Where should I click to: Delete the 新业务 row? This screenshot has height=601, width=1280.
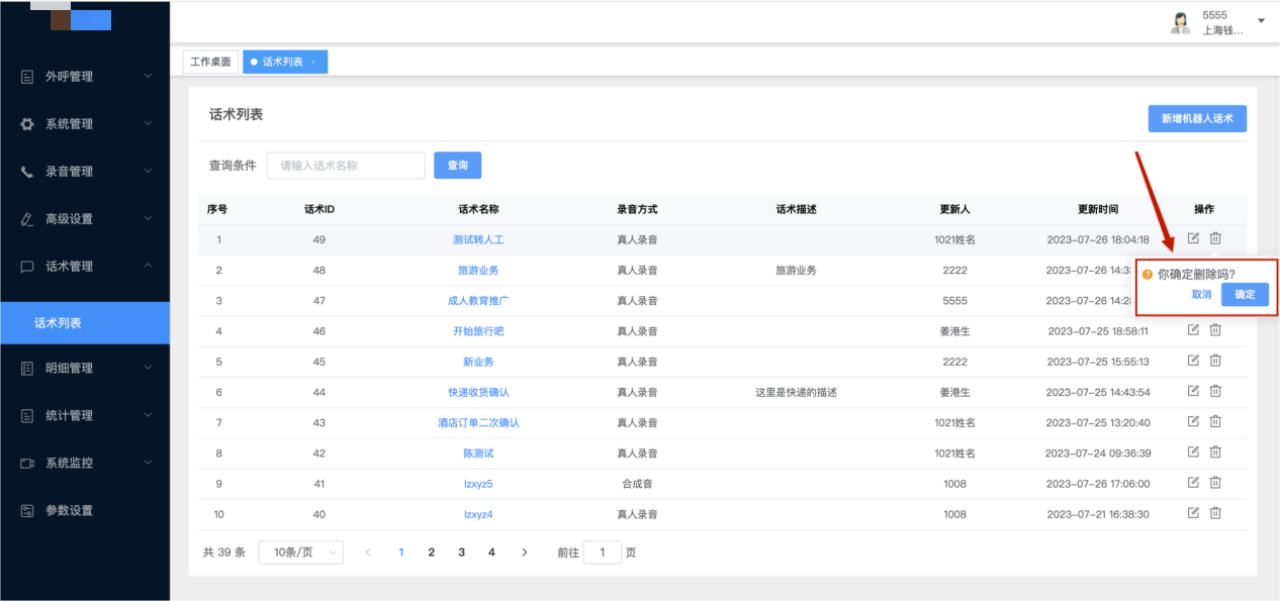coord(1215,361)
